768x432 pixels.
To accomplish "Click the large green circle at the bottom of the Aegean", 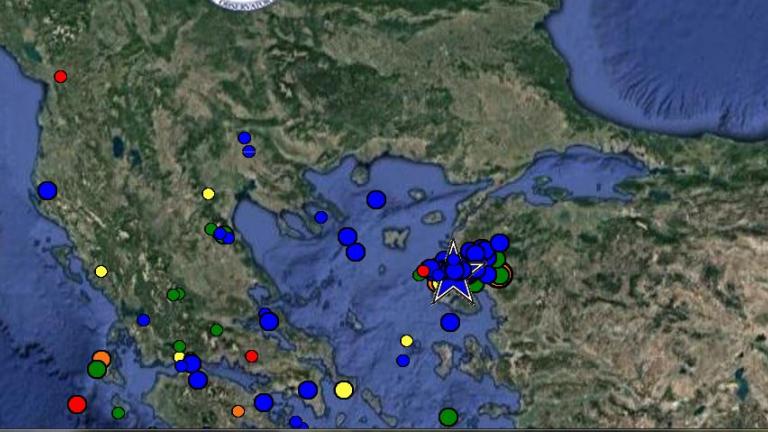I will click(448, 417).
